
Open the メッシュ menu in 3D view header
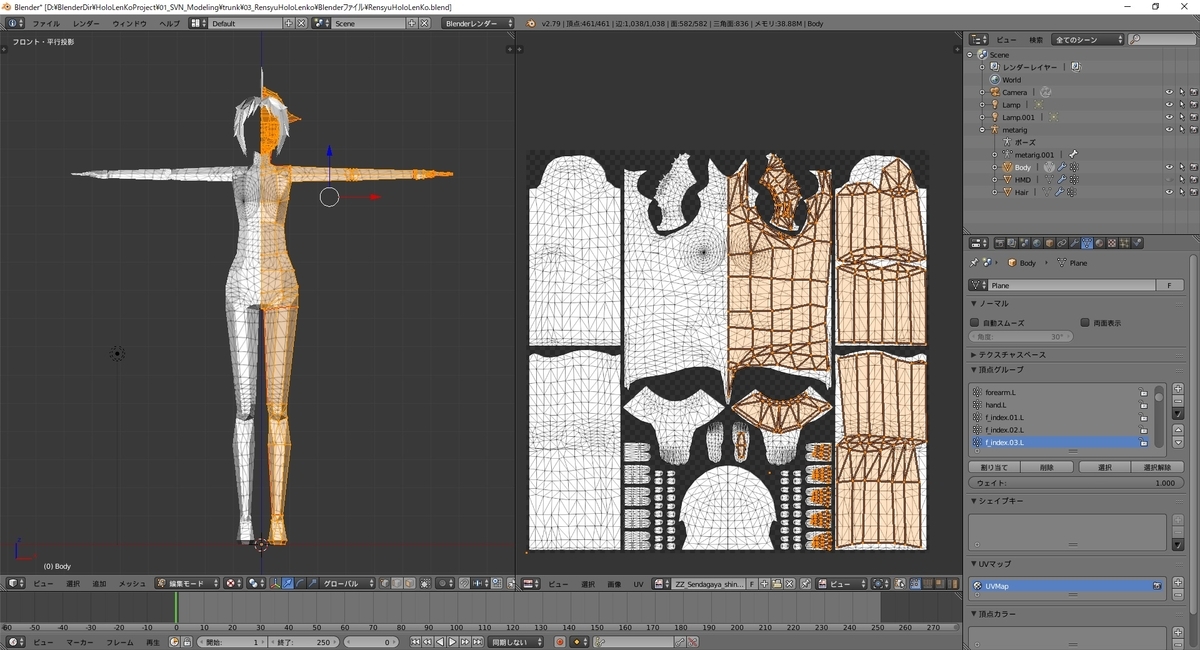tap(132, 583)
